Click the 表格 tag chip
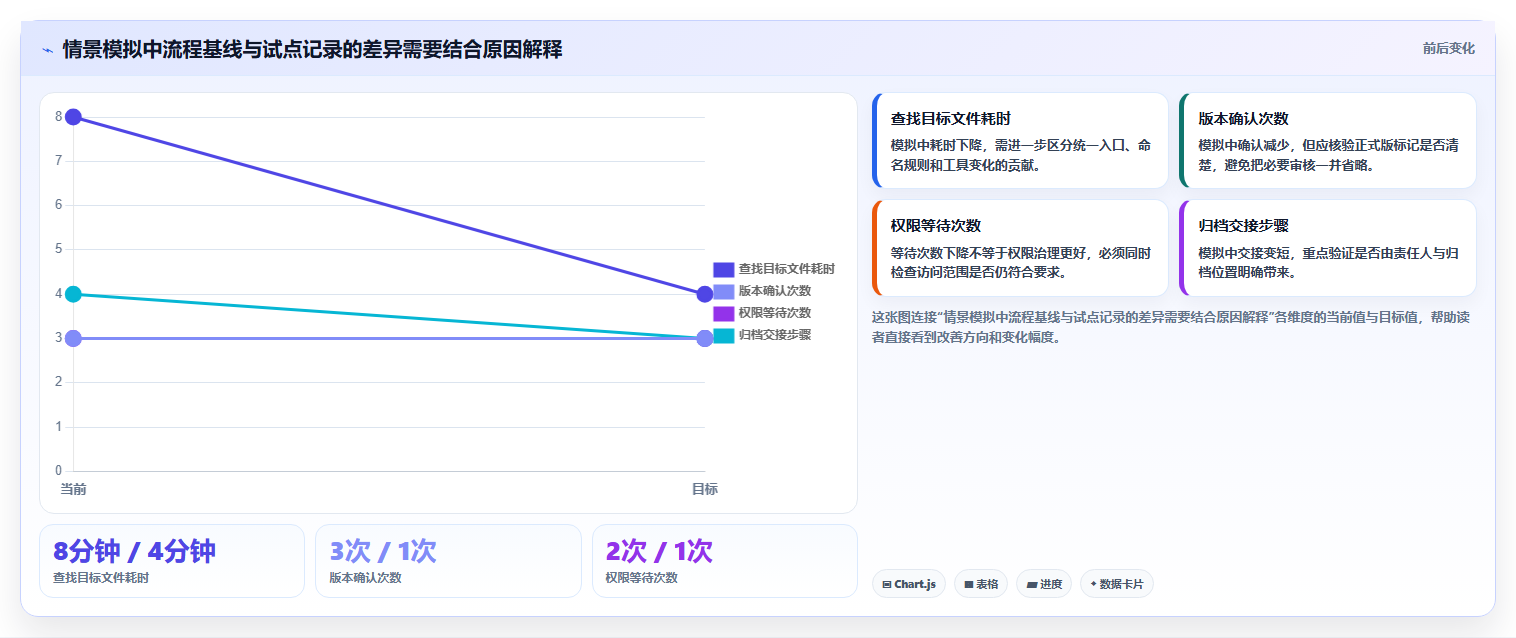This screenshot has height=638, width=1516. coord(981,584)
